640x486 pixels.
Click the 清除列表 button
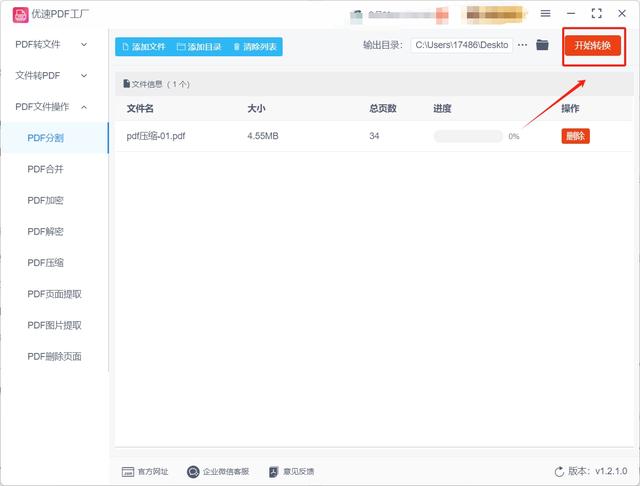tap(255, 47)
